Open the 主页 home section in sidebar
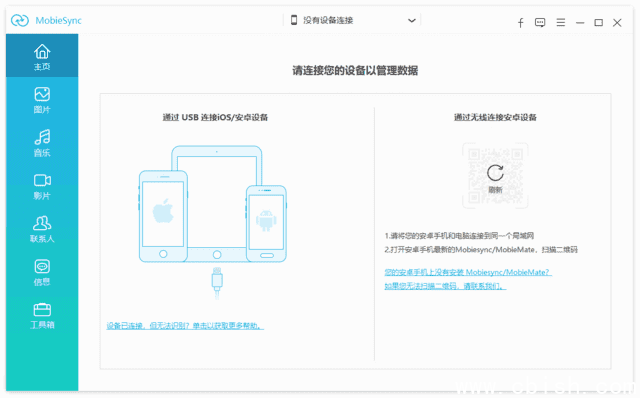This screenshot has height=398, width=640. (42, 56)
